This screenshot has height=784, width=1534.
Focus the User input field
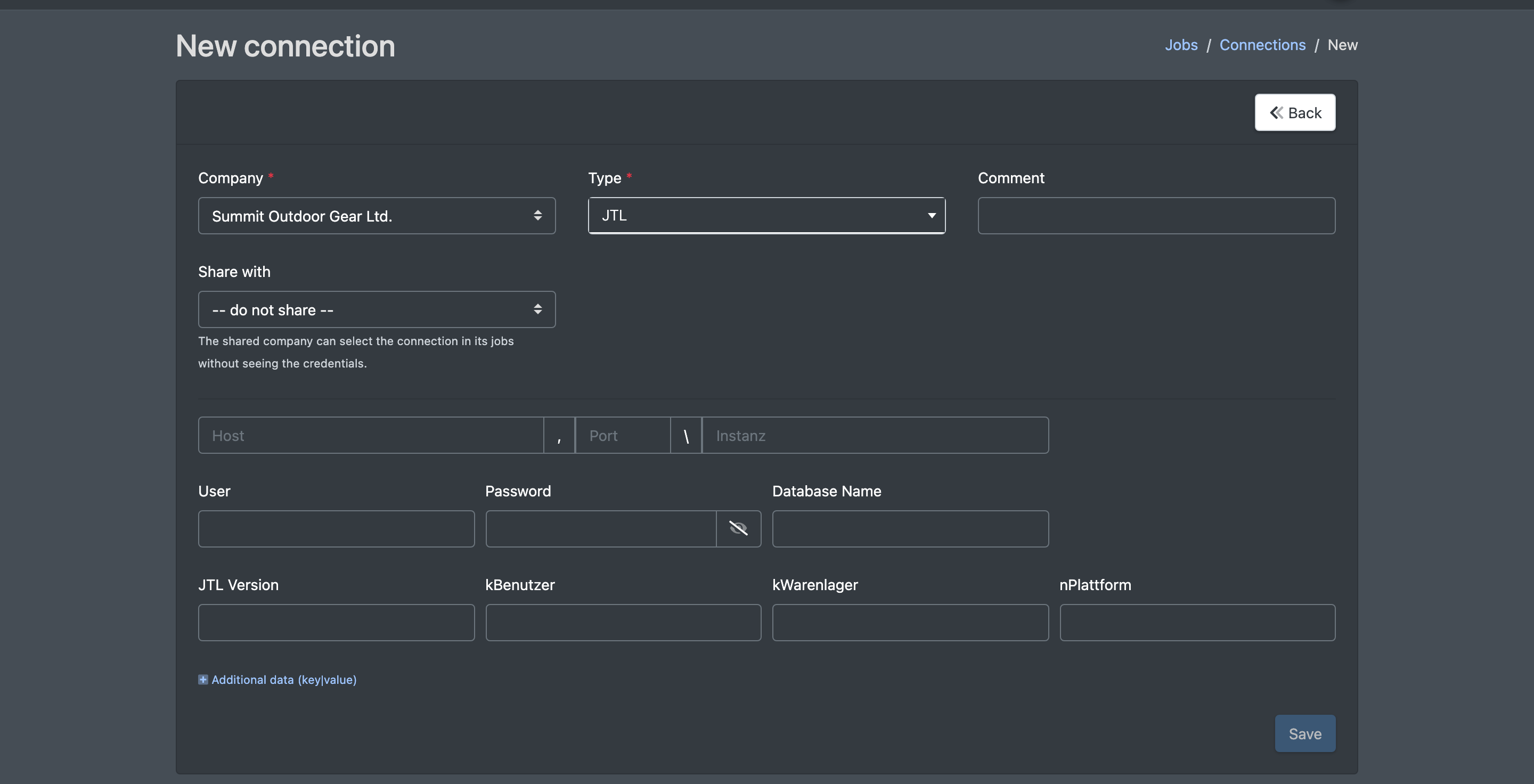[x=337, y=529]
